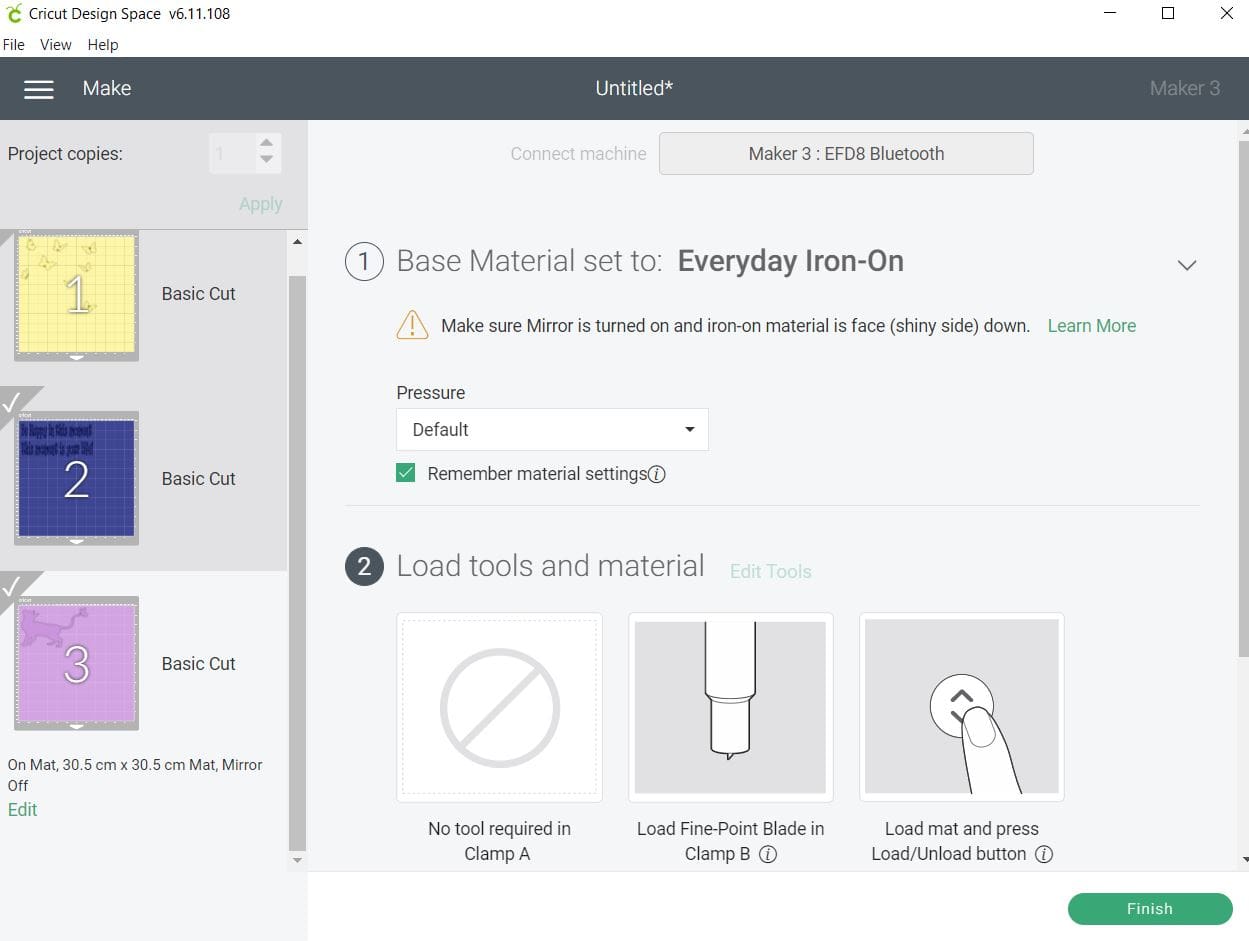Expand the Base Material section chevron
Screen dimensions: 1249x941
point(1187,265)
